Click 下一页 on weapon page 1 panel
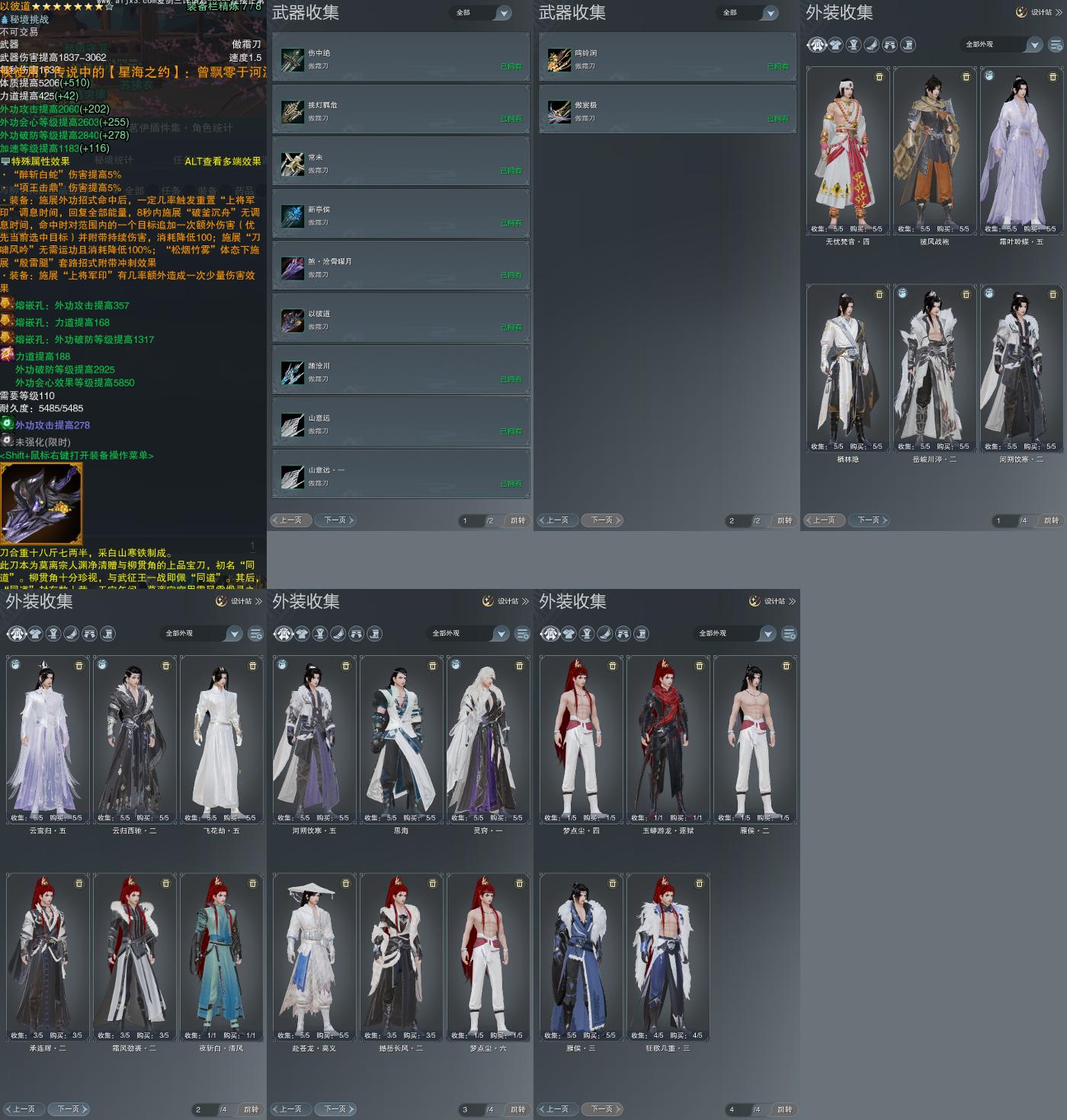This screenshot has height=1120, width=1067. click(335, 520)
